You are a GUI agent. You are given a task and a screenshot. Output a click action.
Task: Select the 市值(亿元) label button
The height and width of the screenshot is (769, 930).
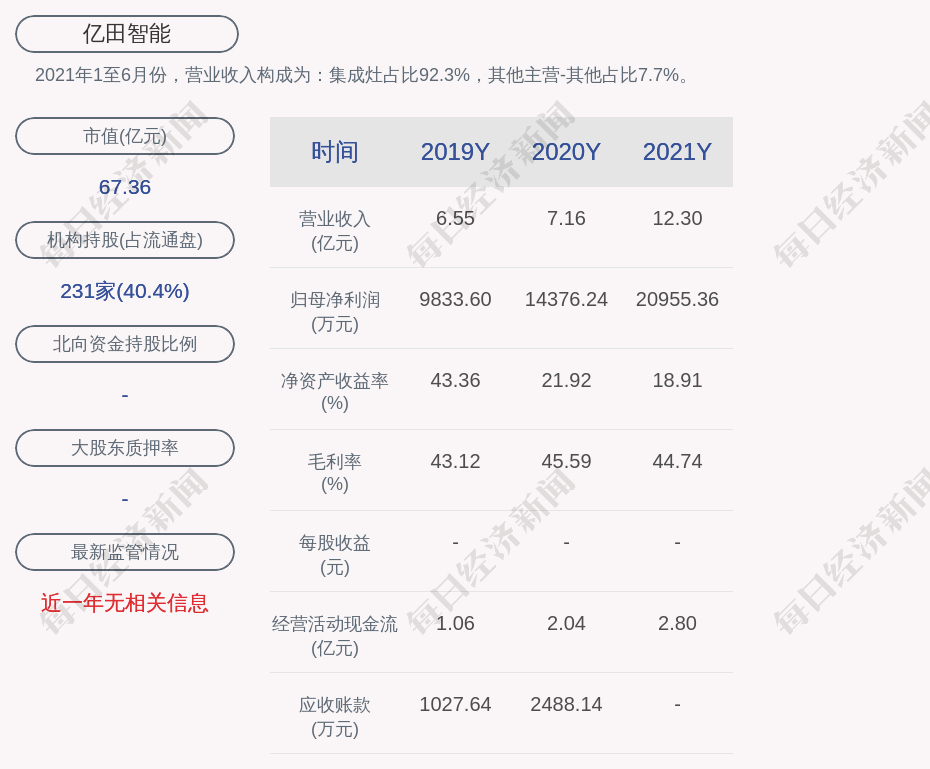coord(125,136)
